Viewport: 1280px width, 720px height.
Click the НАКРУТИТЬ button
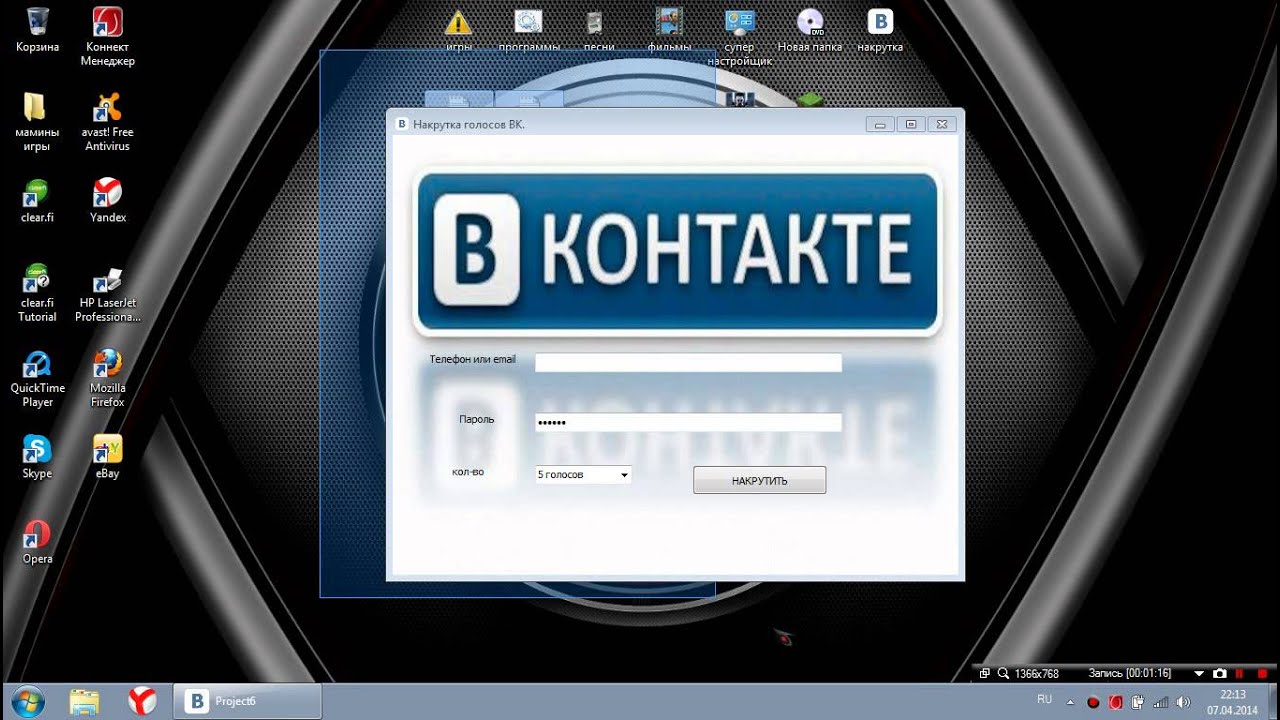760,480
